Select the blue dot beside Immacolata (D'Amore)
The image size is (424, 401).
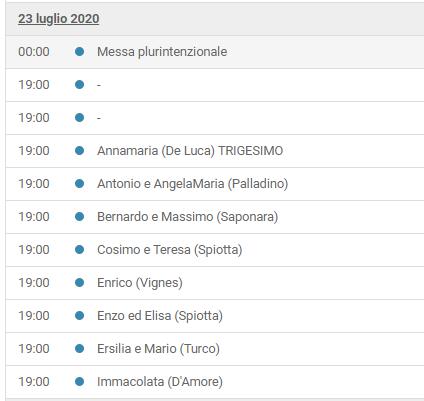(79, 382)
